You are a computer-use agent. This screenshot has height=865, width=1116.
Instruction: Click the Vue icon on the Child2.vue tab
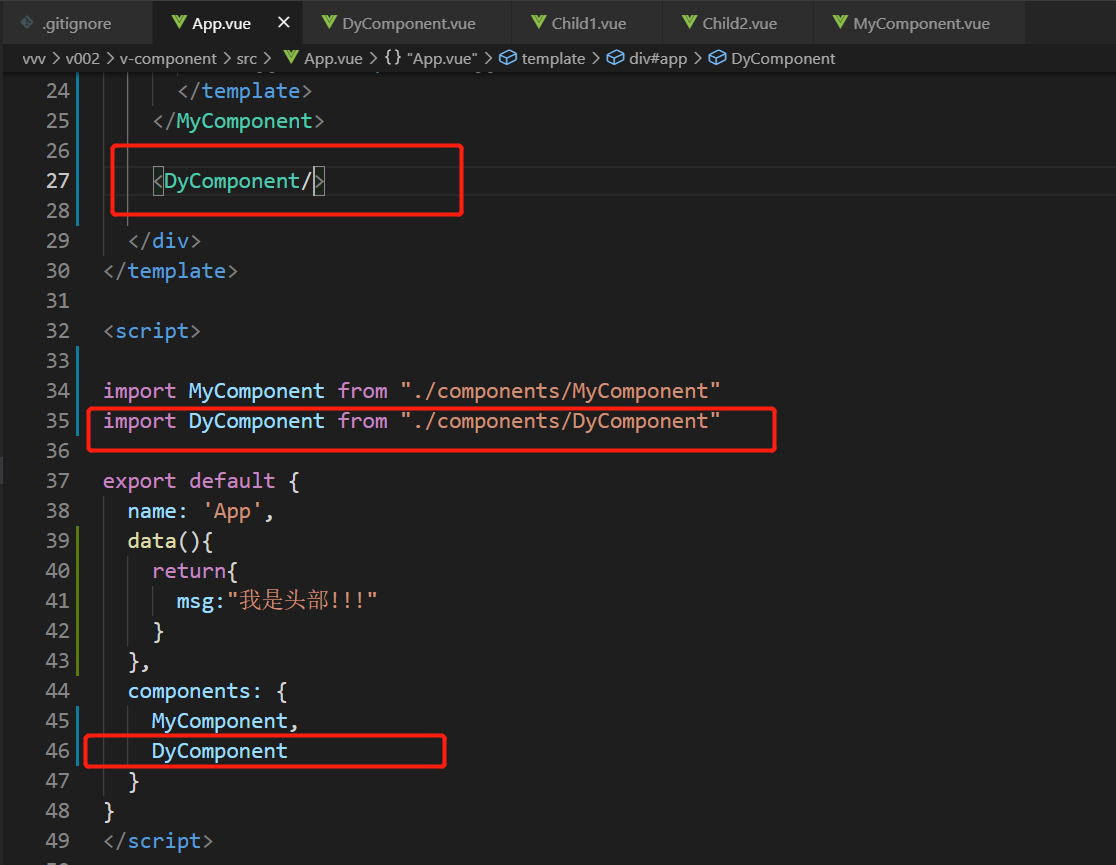[689, 23]
